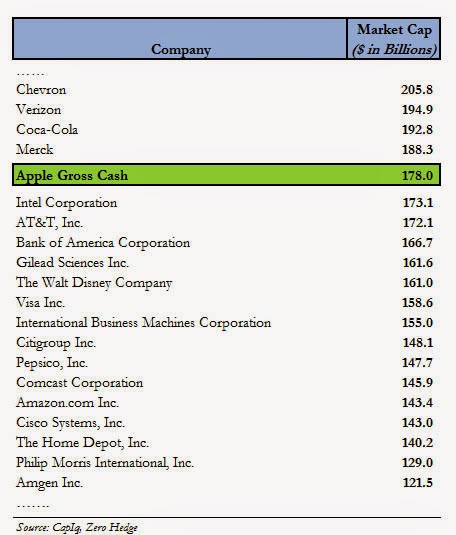Click the Source: CapIq, Zero Hedge footnote

(x=77, y=527)
